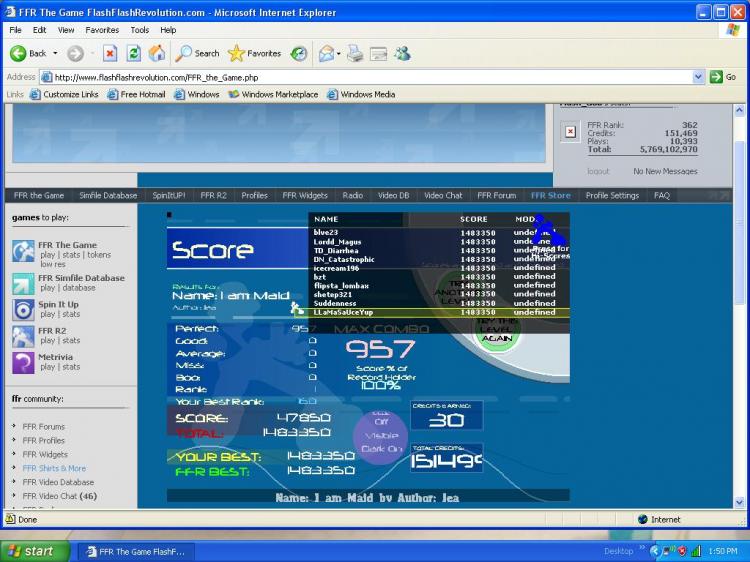
Task: Go to Home using the house icon
Action: click(x=157, y=53)
